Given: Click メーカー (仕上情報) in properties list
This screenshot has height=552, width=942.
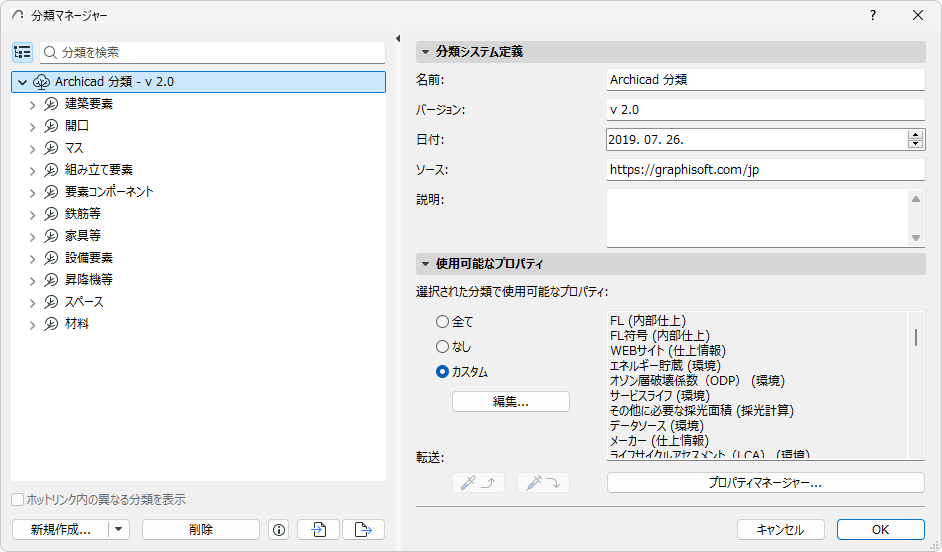Looking at the screenshot, I should (x=659, y=441).
